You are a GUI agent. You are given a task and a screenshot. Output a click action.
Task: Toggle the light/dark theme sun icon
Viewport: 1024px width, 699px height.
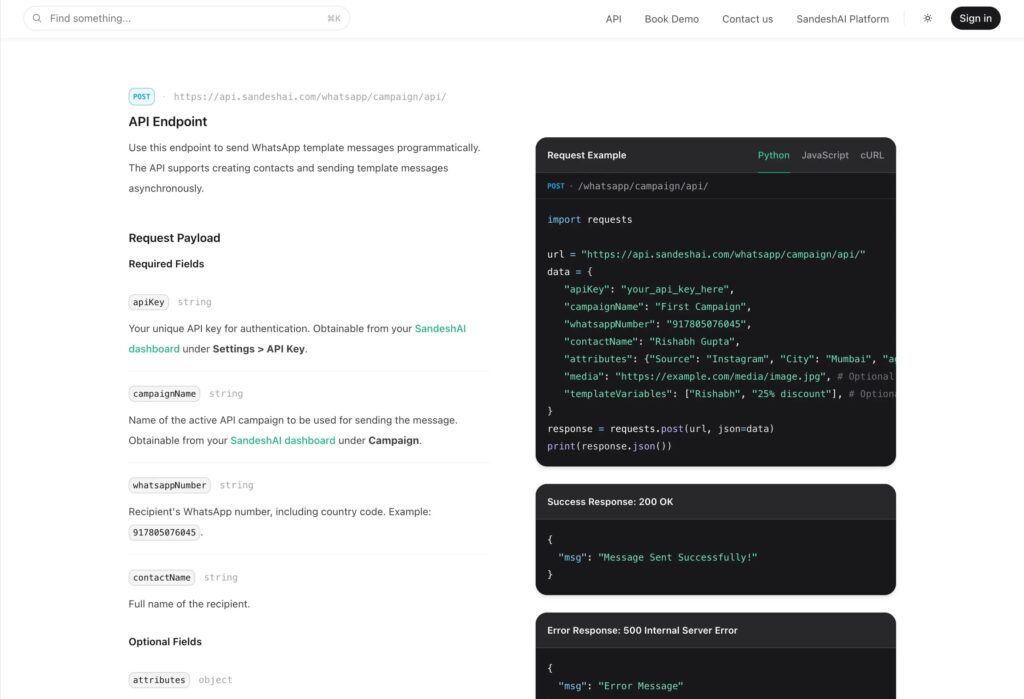(x=927, y=18)
